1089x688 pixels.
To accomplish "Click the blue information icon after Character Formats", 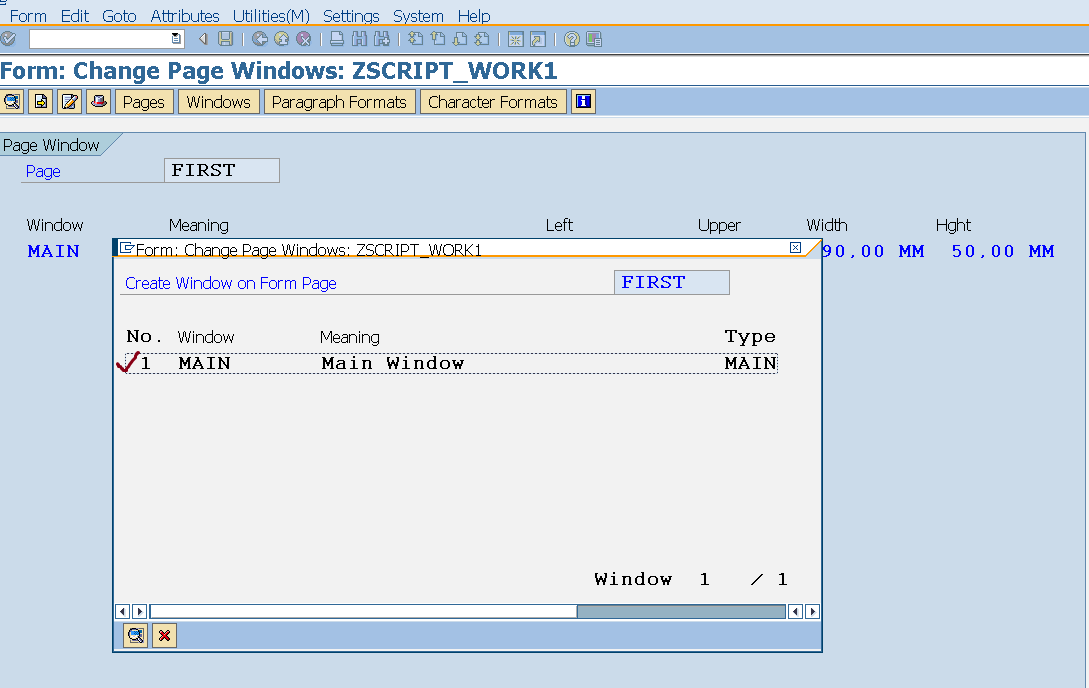I will (x=583, y=101).
